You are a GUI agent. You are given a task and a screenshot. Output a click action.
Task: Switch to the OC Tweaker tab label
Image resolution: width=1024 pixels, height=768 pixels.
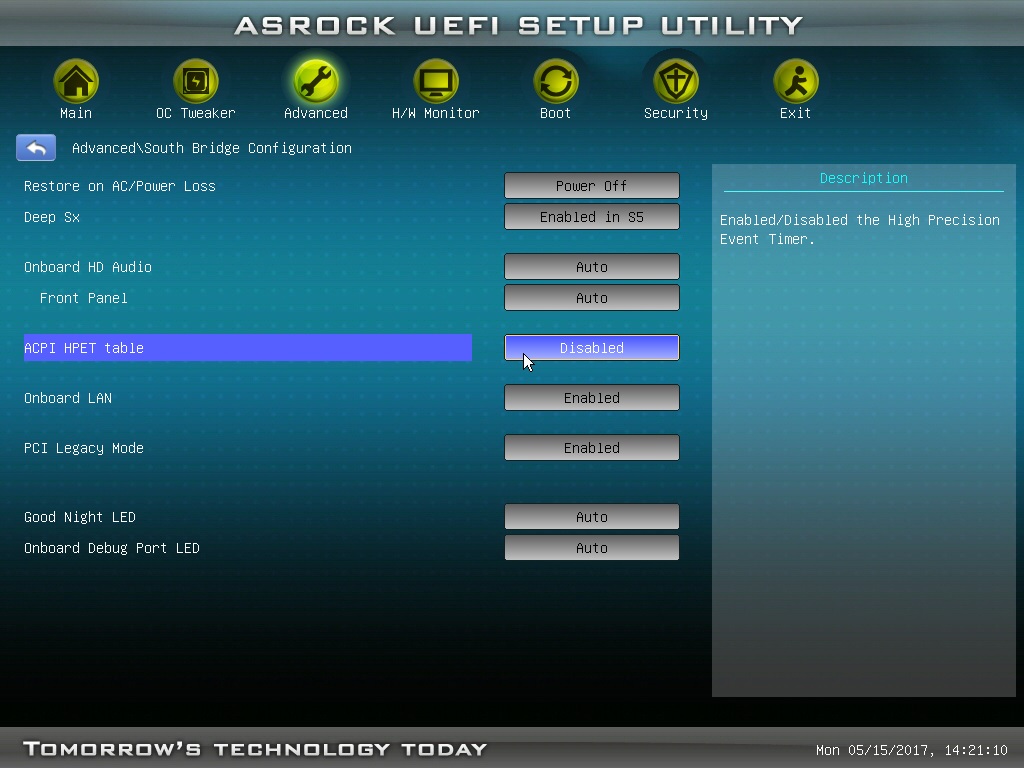pos(196,113)
